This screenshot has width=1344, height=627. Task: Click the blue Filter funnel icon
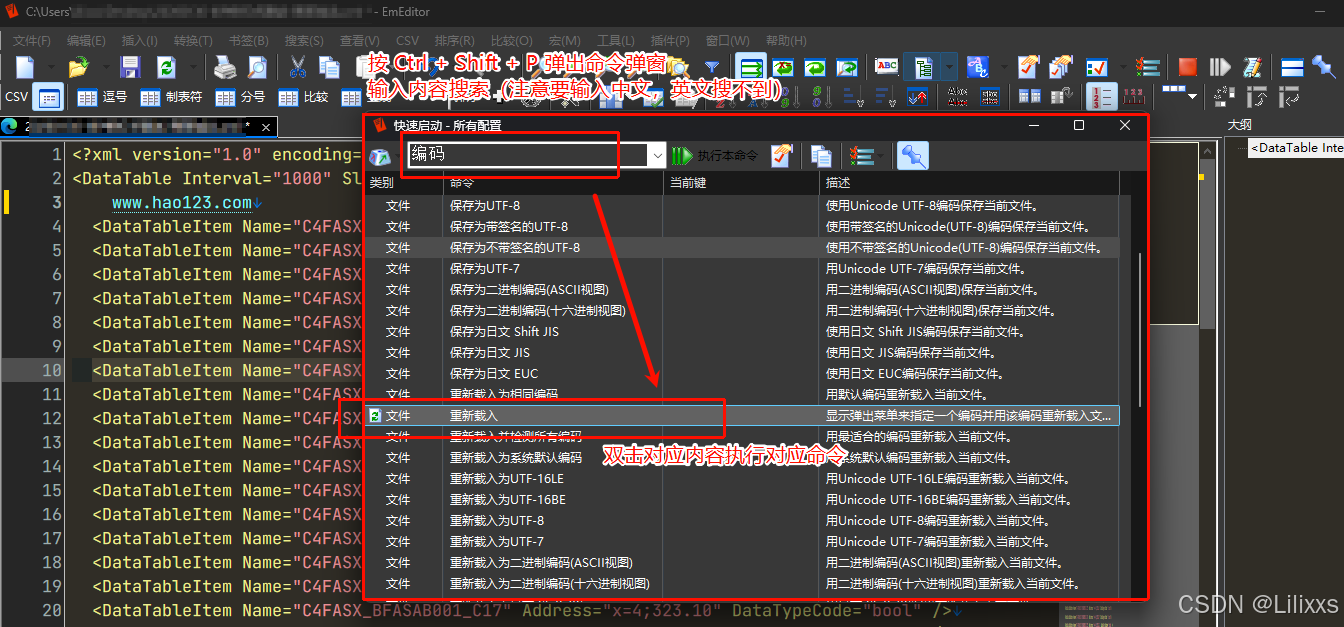pos(711,67)
